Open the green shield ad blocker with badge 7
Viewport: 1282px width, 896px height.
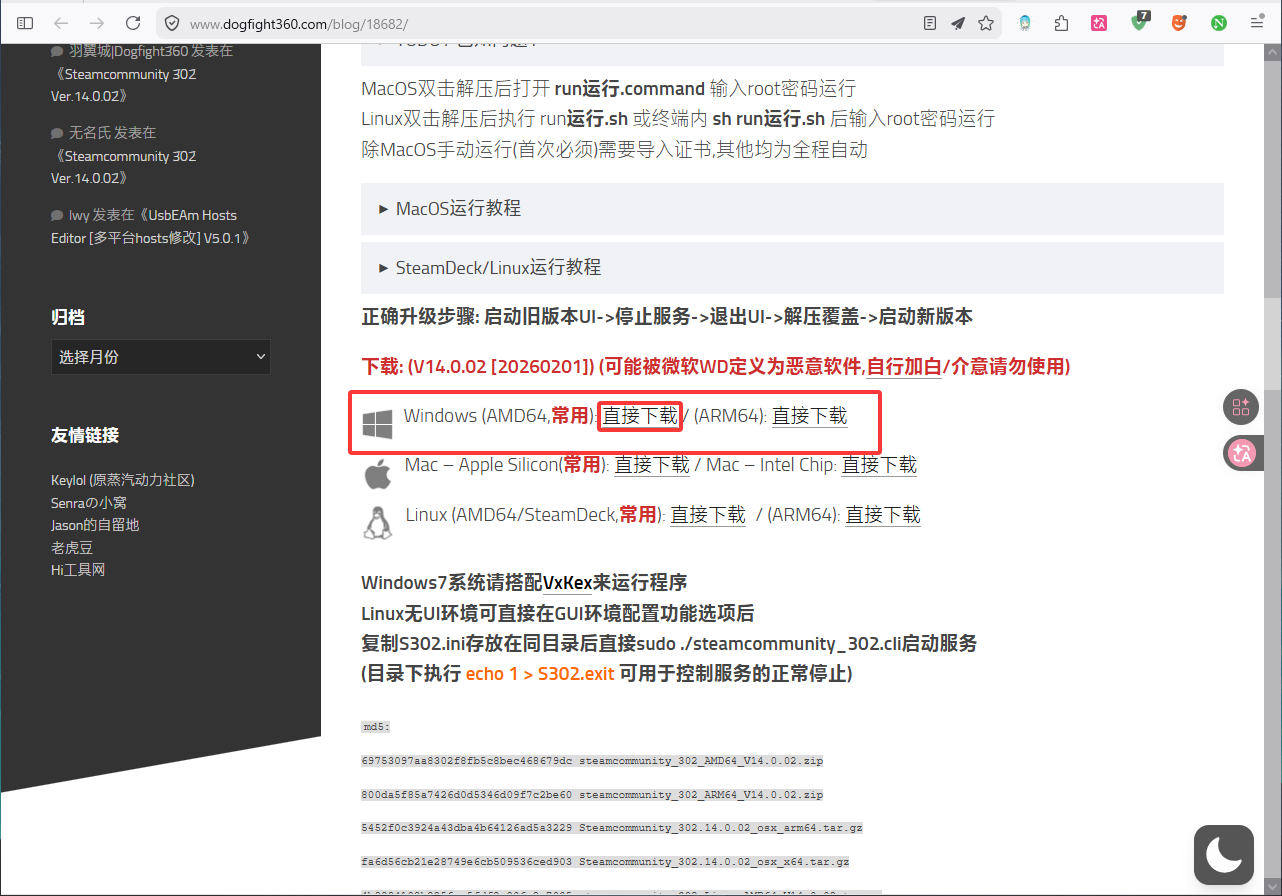coord(1140,21)
